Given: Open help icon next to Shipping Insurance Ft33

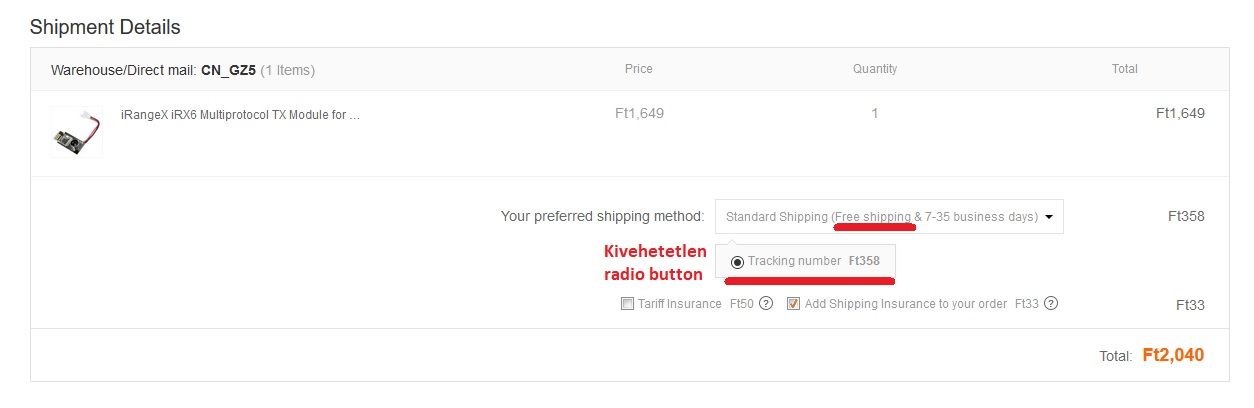Looking at the screenshot, I should pyautogui.click(x=1051, y=304).
